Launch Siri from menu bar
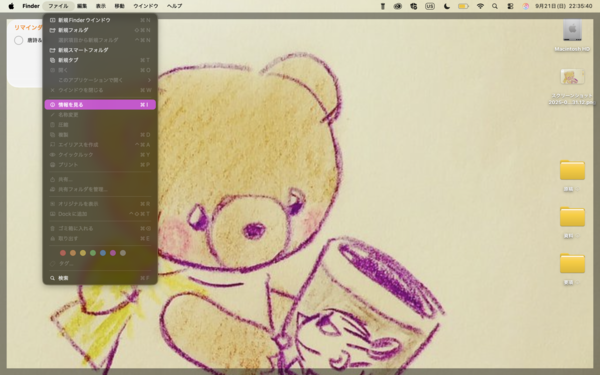This screenshot has height=375, width=600. [526, 6]
